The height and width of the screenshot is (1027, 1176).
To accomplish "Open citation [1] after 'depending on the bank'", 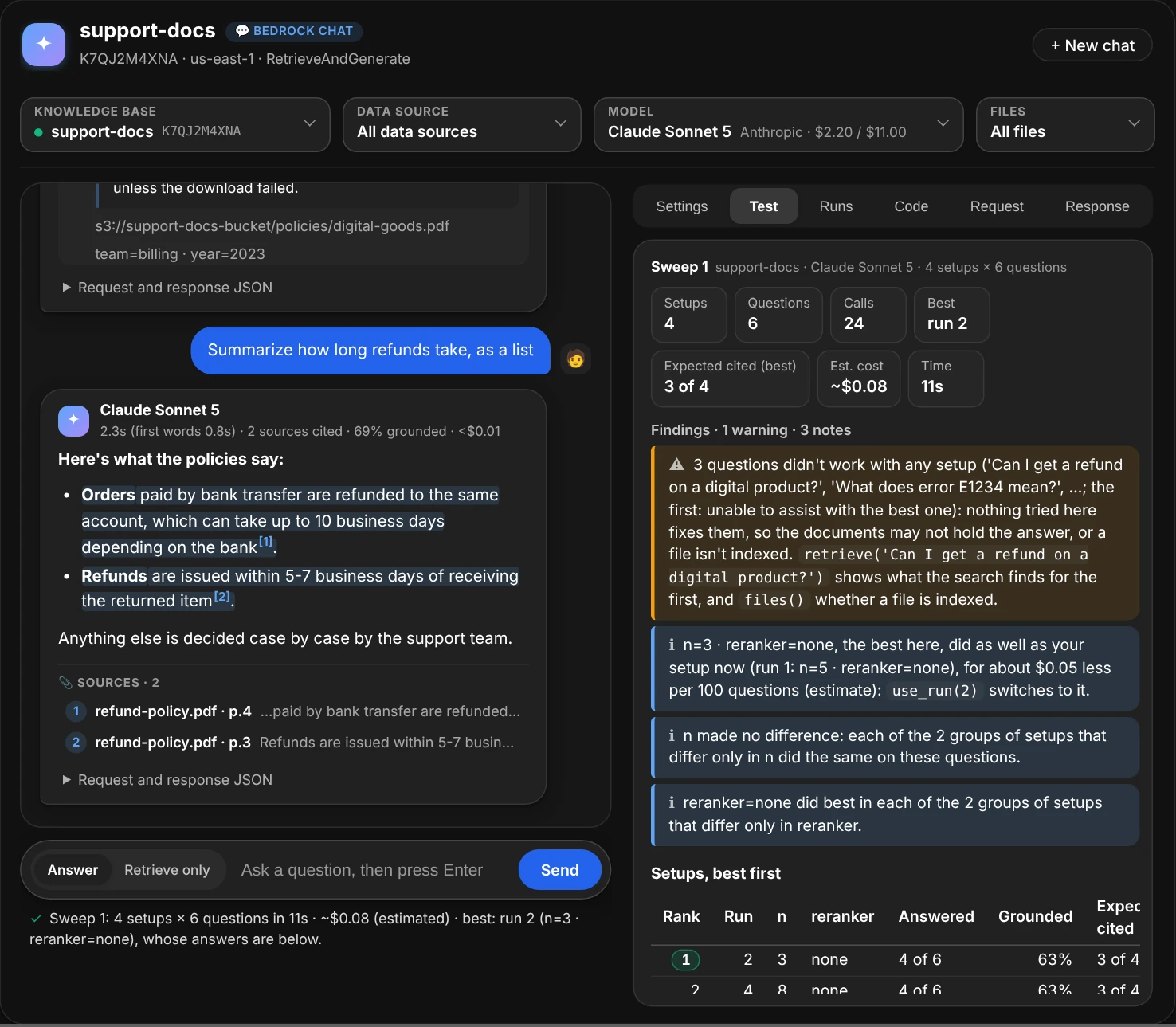I will click(x=266, y=543).
